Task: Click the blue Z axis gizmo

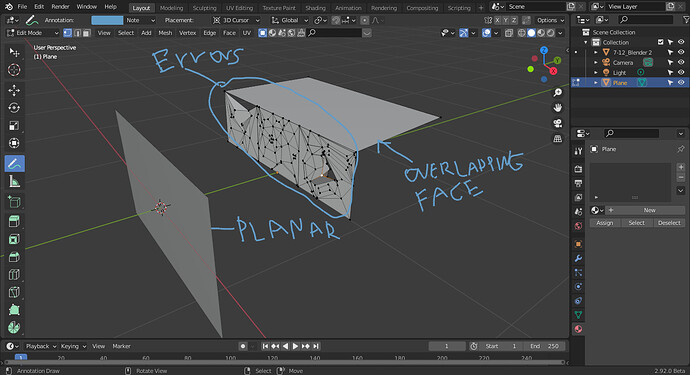Action: pos(544,50)
